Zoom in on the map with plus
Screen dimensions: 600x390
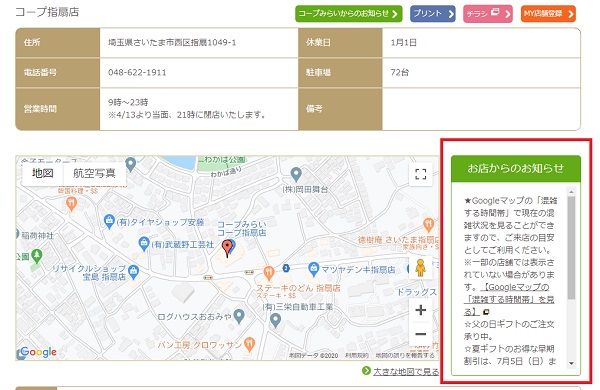pyautogui.click(x=421, y=310)
